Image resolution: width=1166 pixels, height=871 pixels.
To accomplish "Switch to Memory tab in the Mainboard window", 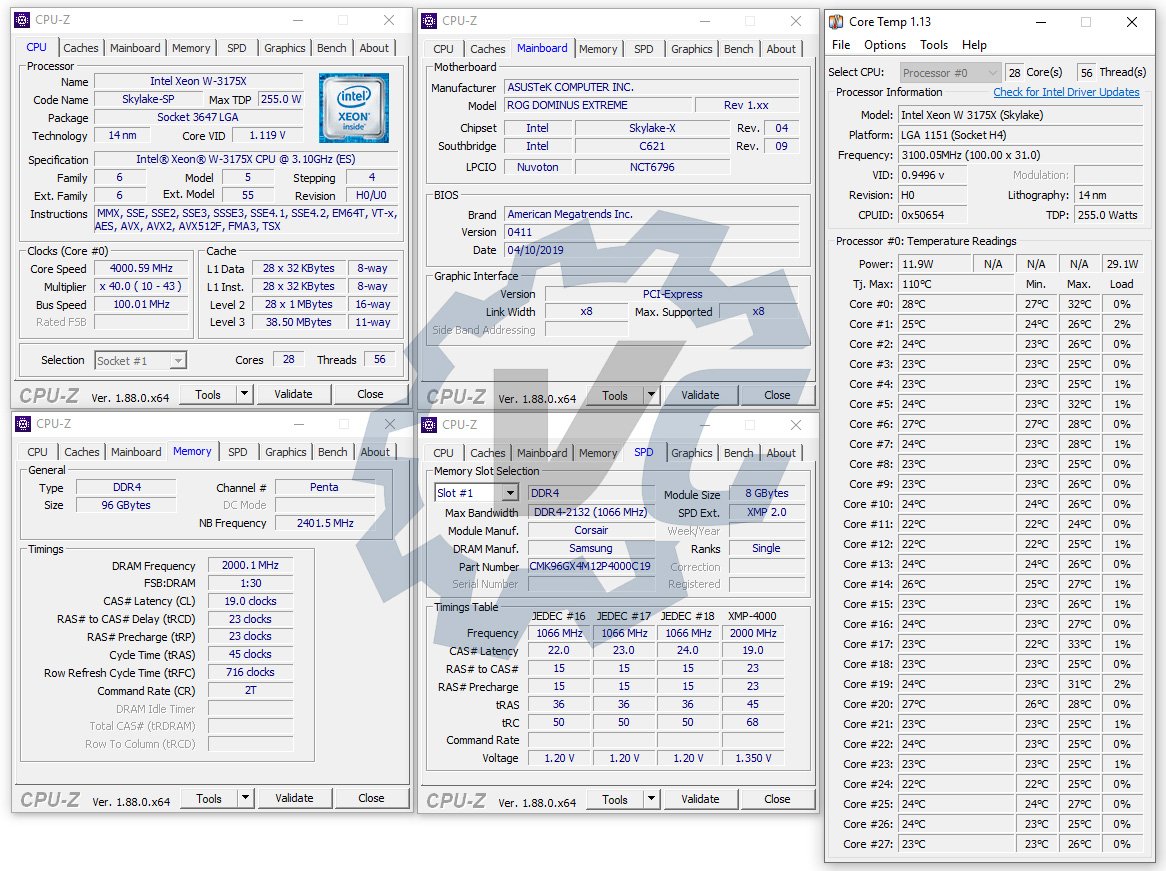I will click(x=598, y=48).
